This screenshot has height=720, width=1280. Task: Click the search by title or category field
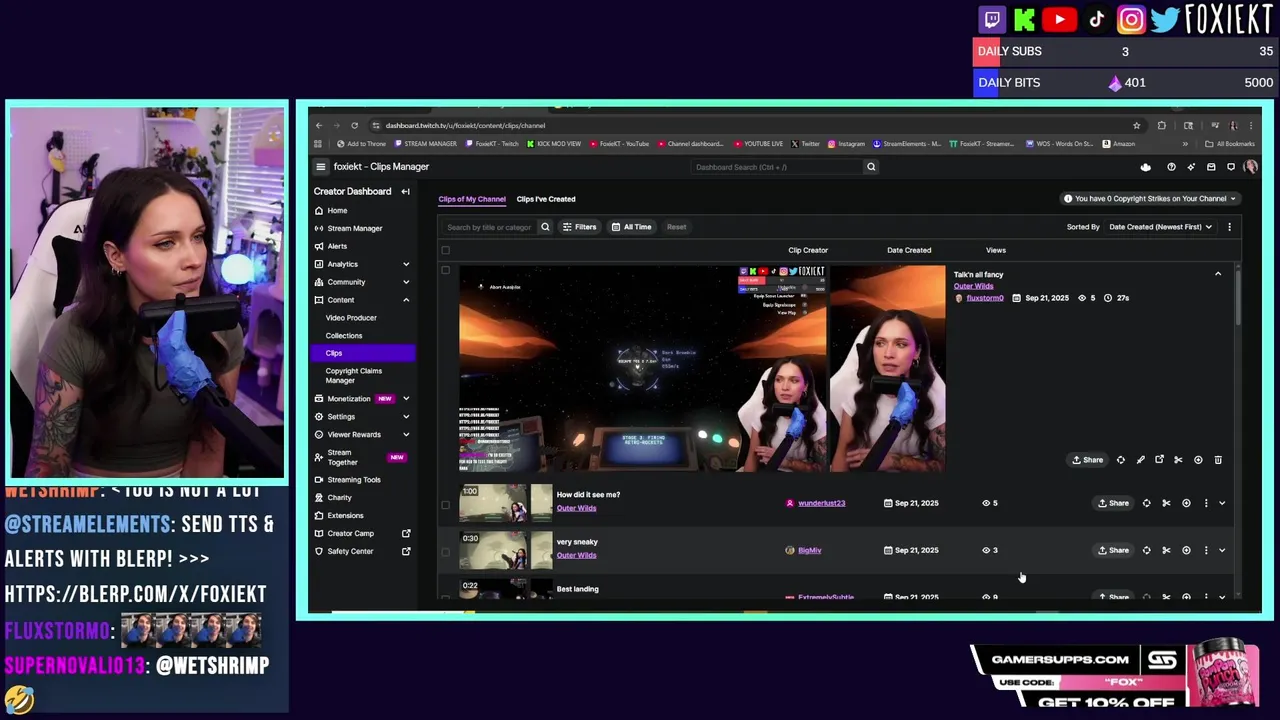(x=489, y=227)
